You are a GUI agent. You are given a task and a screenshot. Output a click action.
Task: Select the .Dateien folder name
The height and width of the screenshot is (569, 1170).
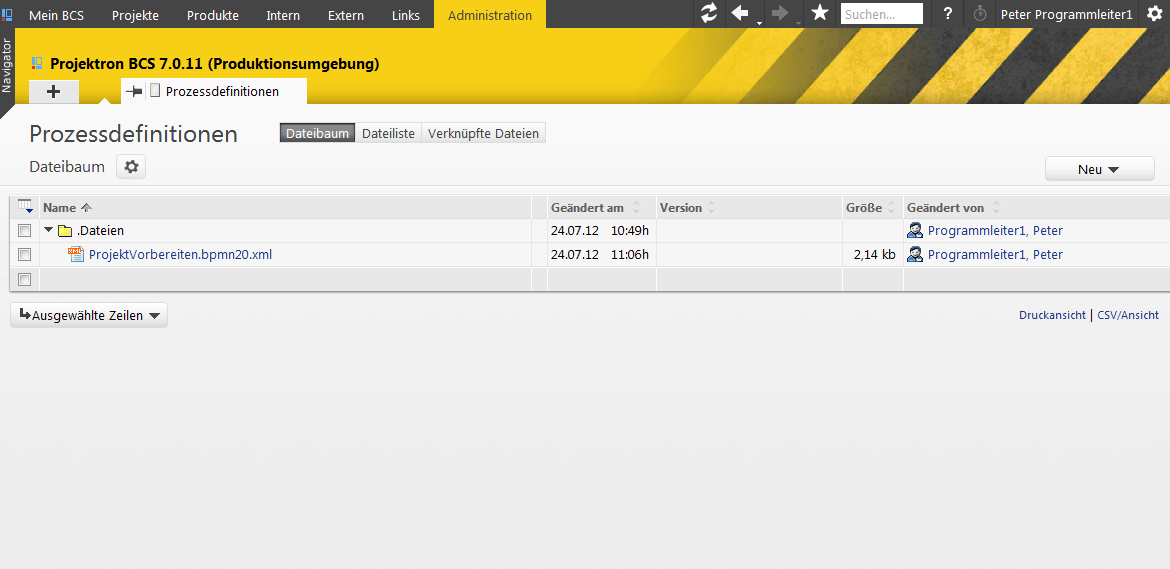[100, 231]
